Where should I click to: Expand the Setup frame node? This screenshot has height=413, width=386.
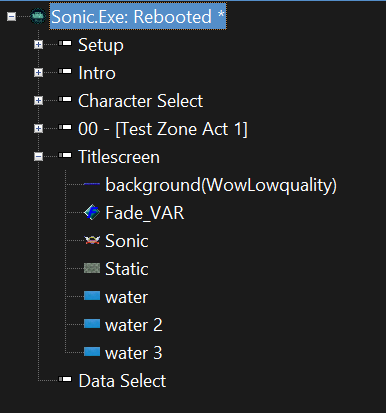pos(39,44)
